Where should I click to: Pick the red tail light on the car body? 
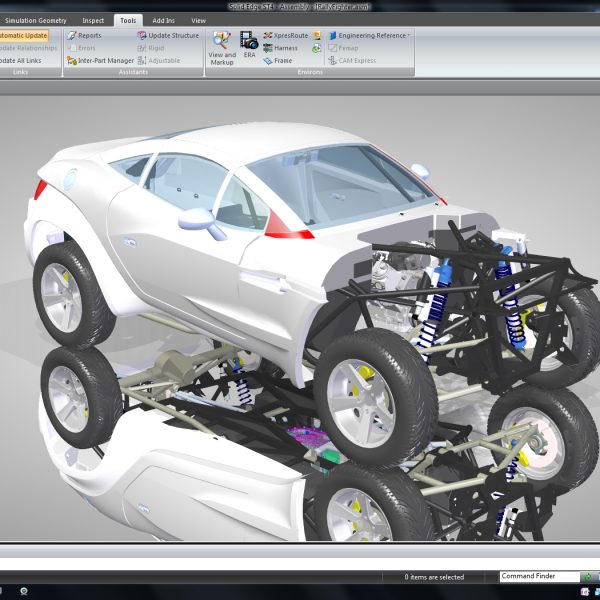pyautogui.click(x=288, y=228)
